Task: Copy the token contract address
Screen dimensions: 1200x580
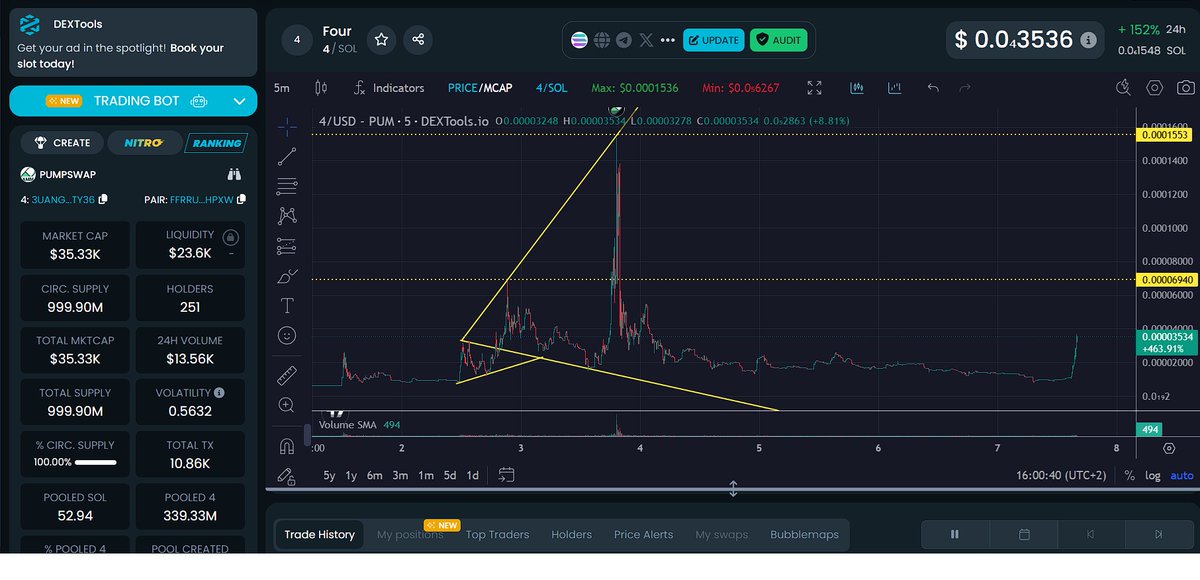Action: coord(103,199)
